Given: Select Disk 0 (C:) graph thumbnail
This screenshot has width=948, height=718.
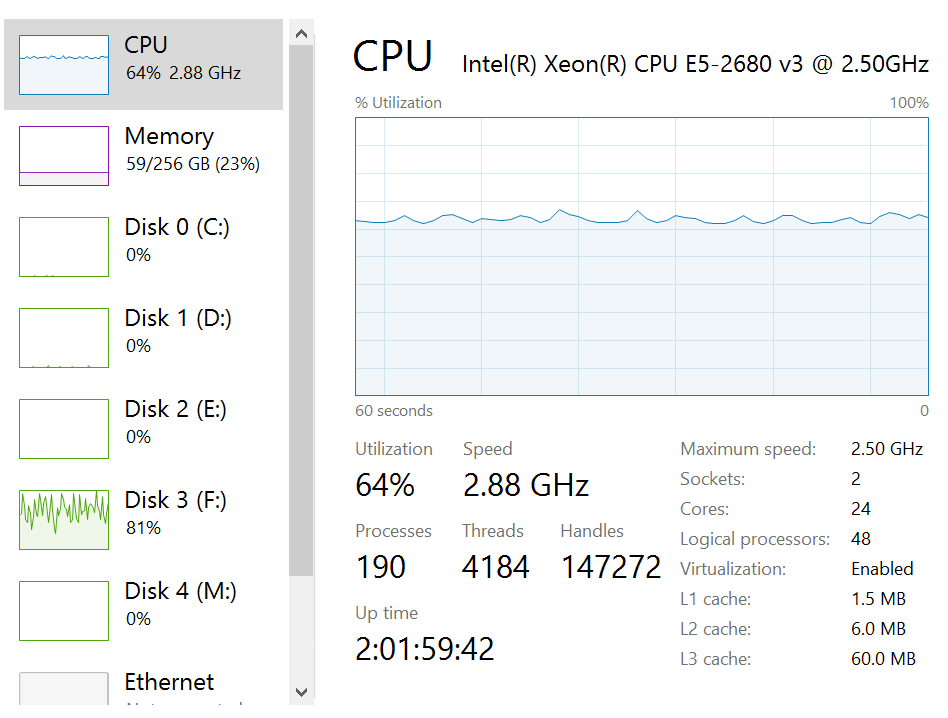Looking at the screenshot, I should [x=64, y=247].
